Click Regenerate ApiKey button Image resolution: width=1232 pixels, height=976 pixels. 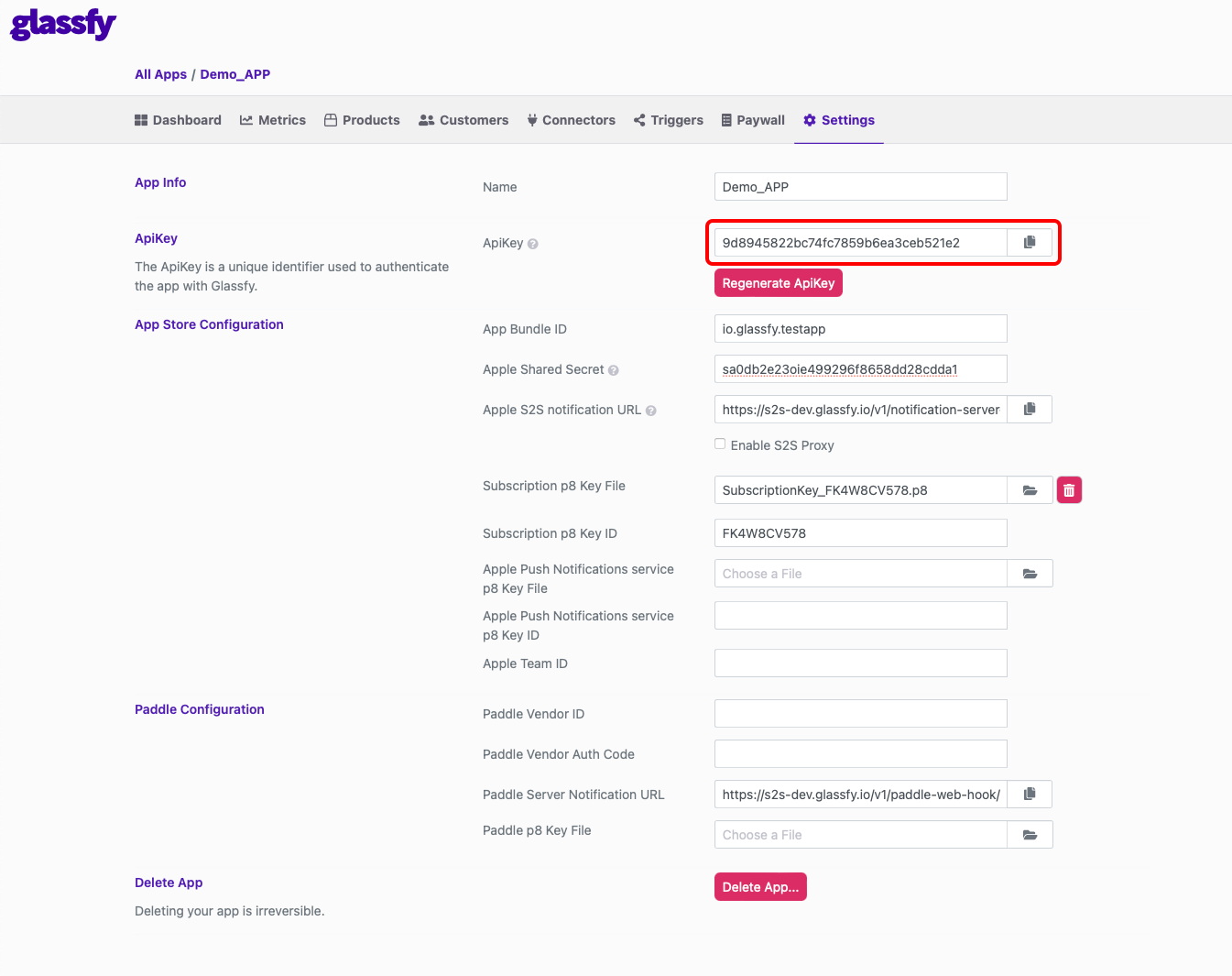[779, 283]
